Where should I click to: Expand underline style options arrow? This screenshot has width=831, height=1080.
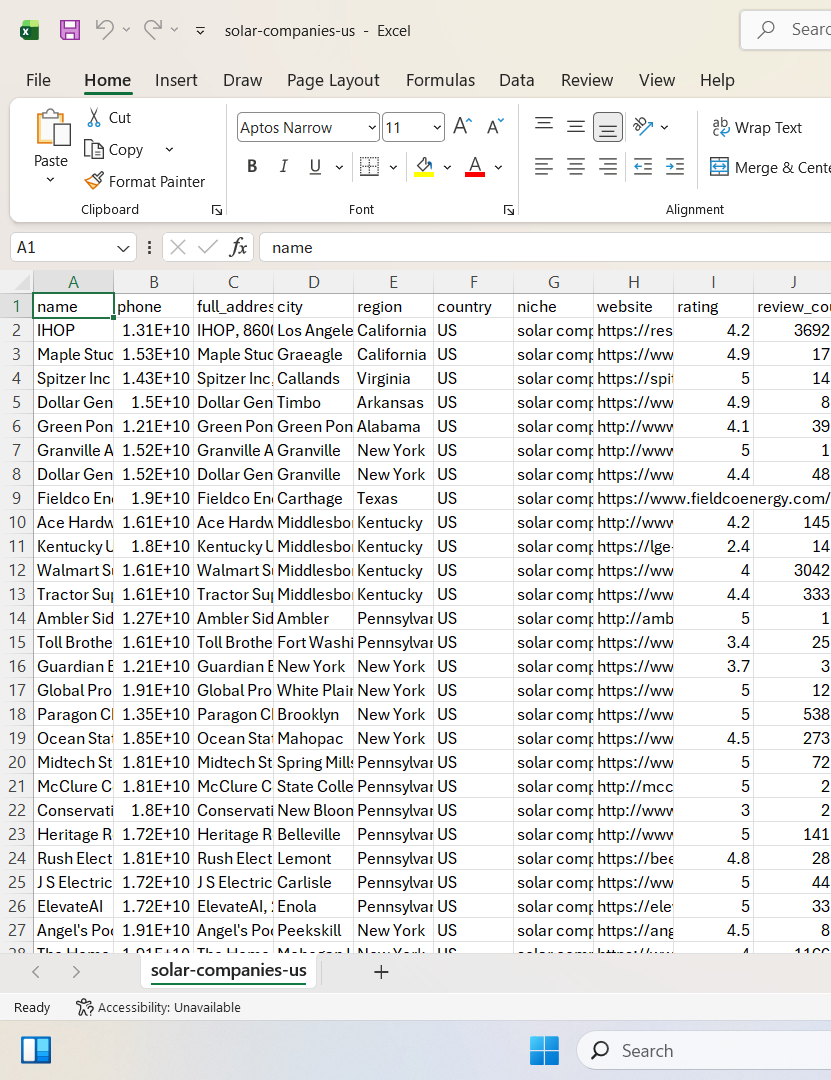pos(339,167)
